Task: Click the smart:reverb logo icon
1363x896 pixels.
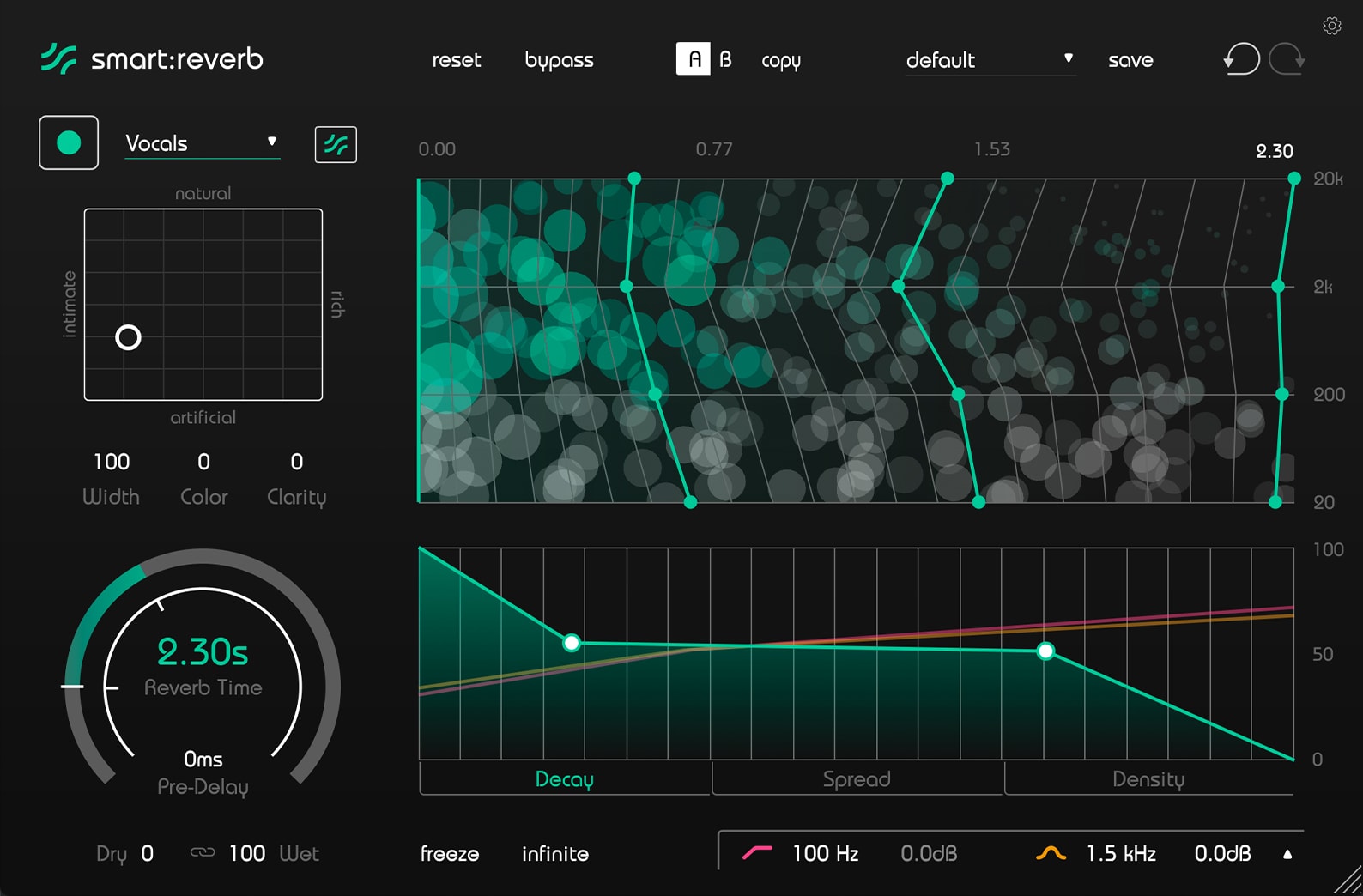Action: pyautogui.click(x=58, y=58)
